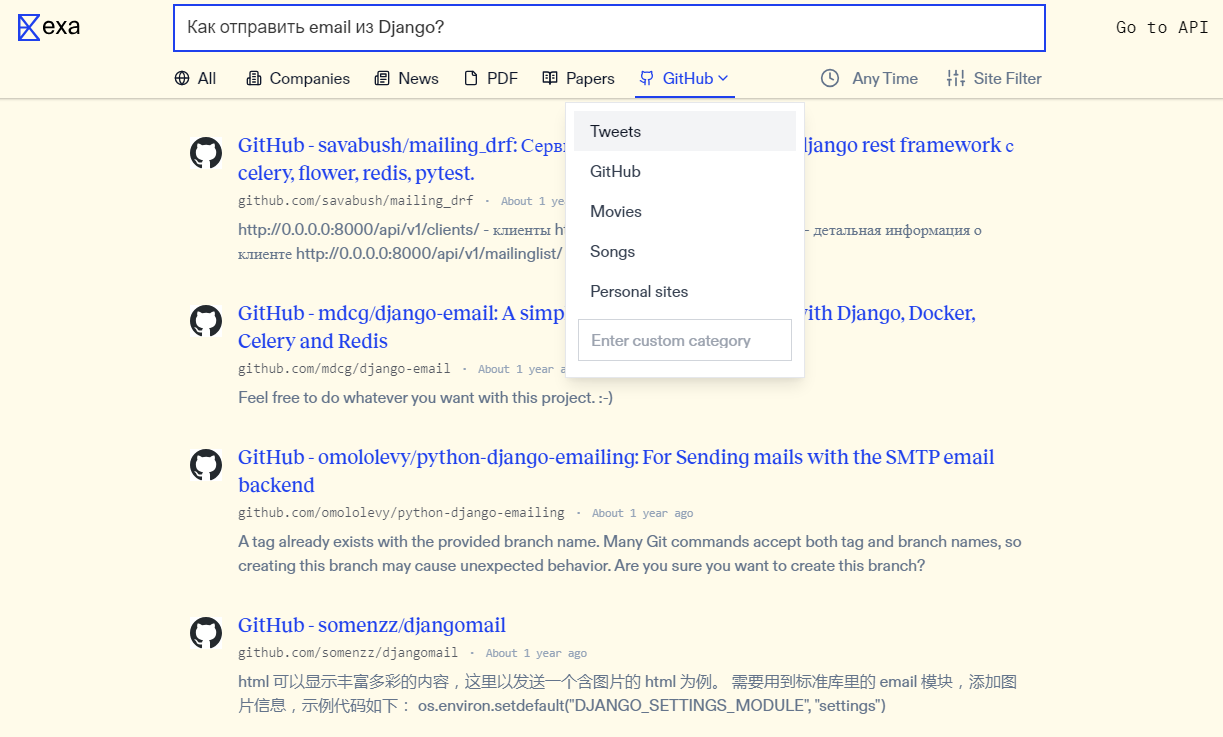This screenshot has height=737, width=1223.
Task: Open savabush/mailing_drf result title
Action: [x=626, y=159]
